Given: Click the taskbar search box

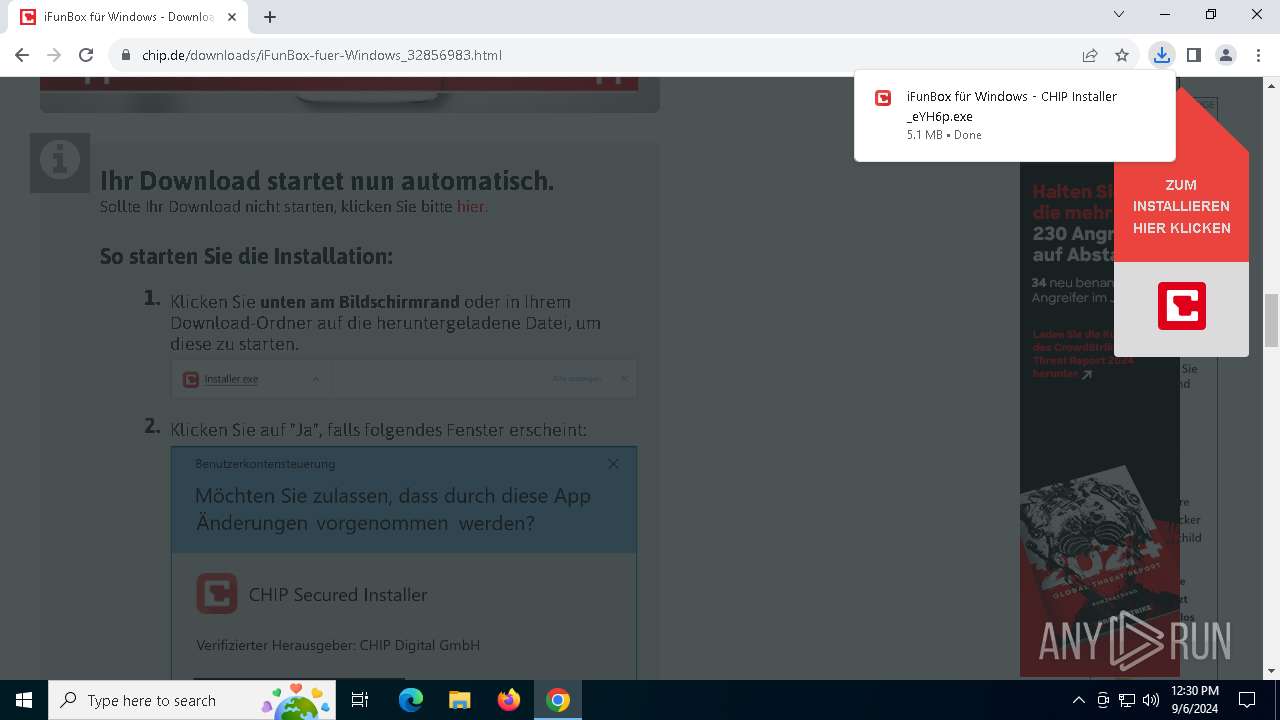Looking at the screenshot, I should click(192, 700).
